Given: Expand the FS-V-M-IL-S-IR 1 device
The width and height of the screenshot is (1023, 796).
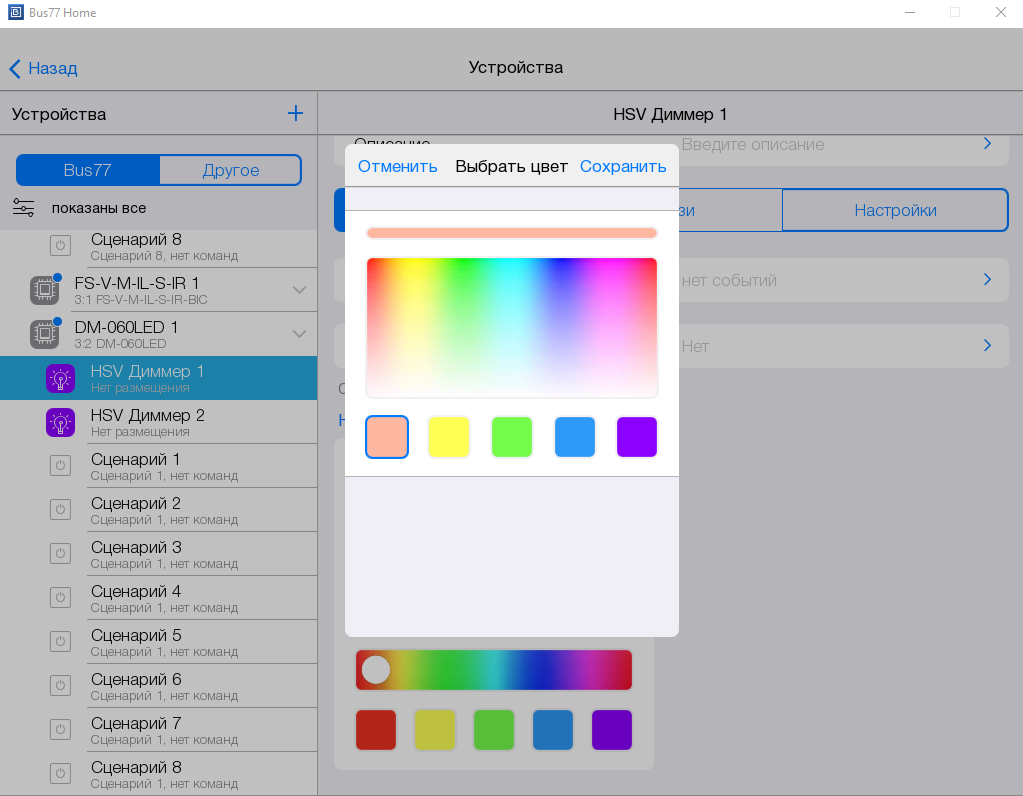Looking at the screenshot, I should click(x=299, y=290).
